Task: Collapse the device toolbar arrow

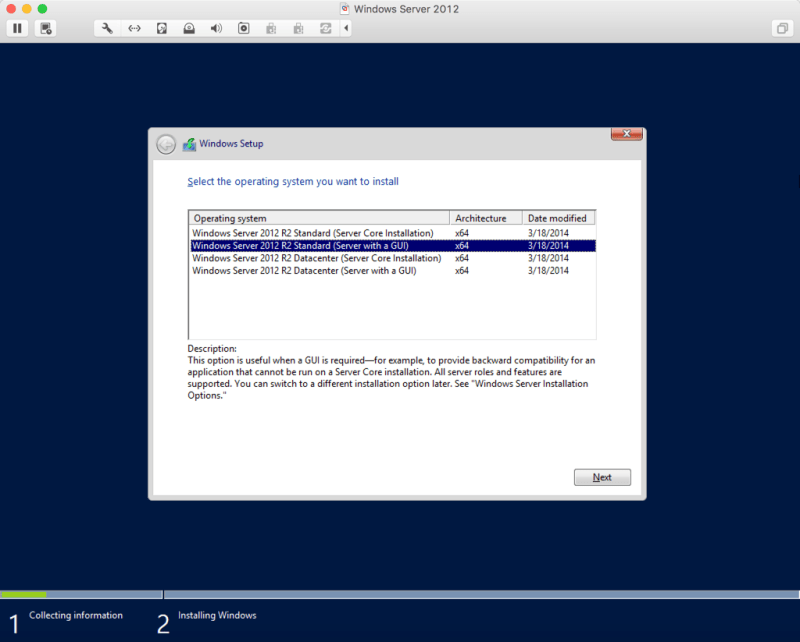Action: tap(346, 28)
